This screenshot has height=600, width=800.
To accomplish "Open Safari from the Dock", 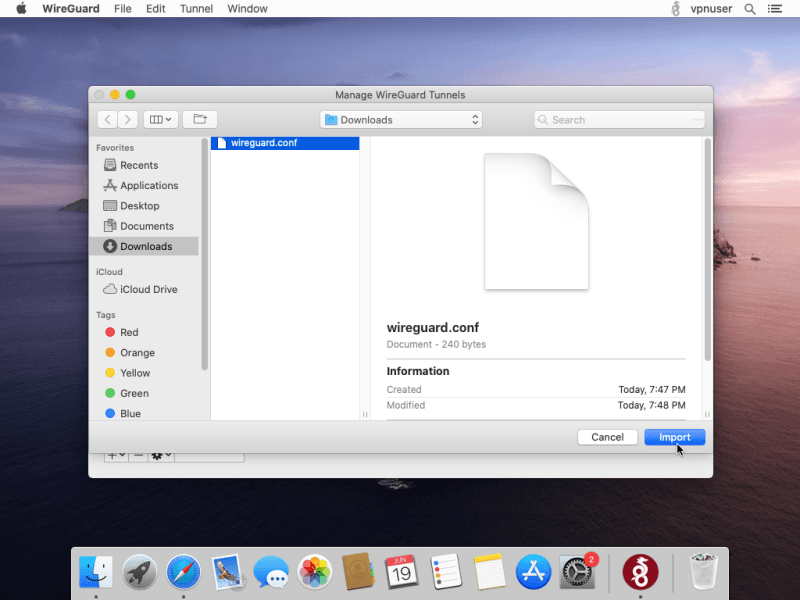I will (183, 572).
